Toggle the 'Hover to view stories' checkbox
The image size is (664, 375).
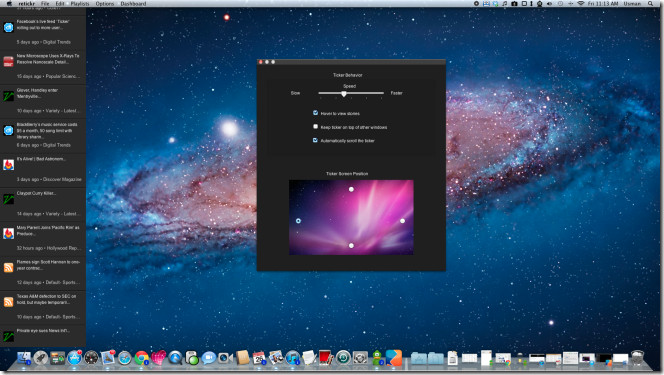point(315,113)
